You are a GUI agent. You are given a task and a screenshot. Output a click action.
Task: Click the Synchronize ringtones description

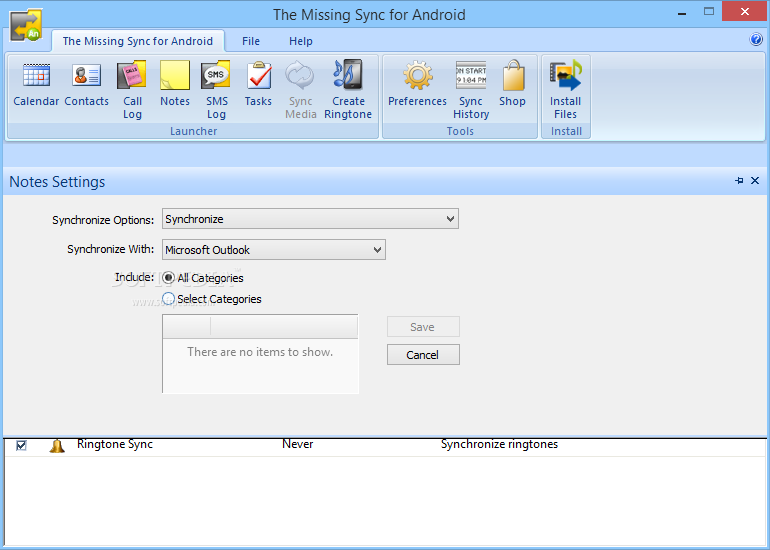(x=499, y=444)
